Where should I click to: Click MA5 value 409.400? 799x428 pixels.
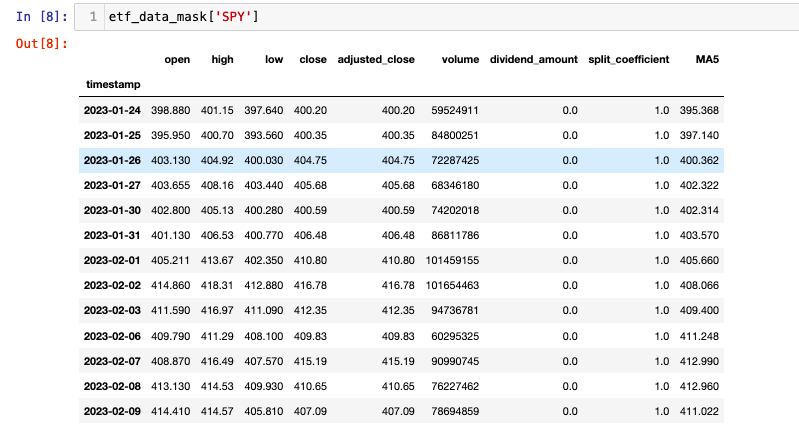pos(699,310)
